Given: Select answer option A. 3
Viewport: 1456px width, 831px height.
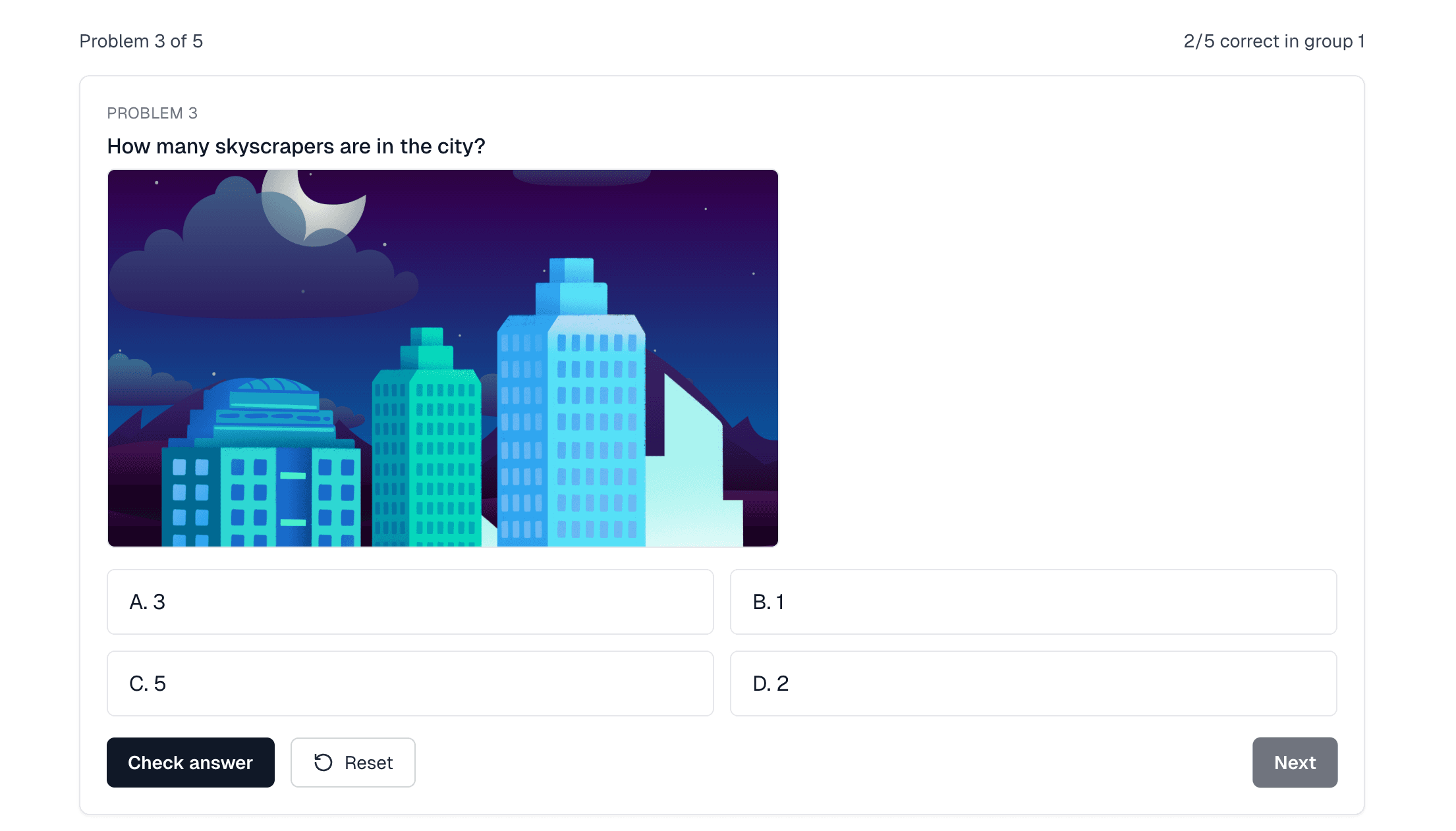Looking at the screenshot, I should [410, 602].
